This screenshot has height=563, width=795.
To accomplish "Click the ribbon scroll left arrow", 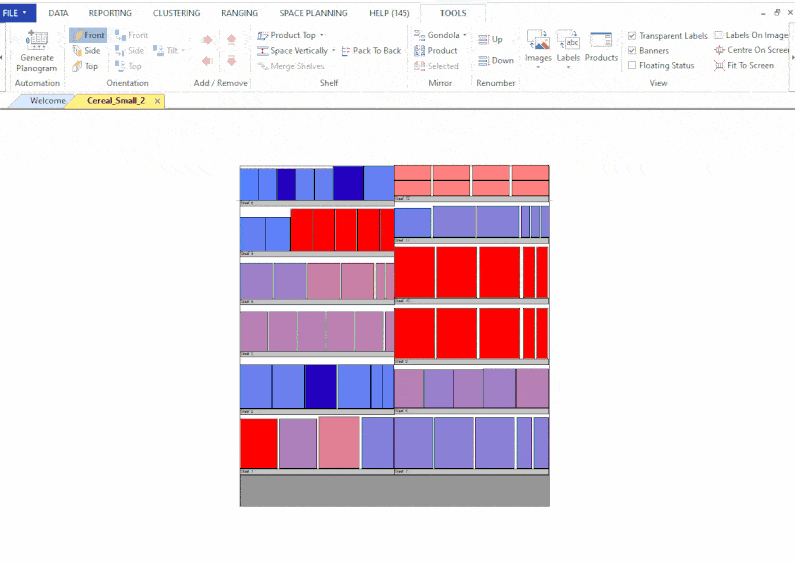I will click(2, 57).
